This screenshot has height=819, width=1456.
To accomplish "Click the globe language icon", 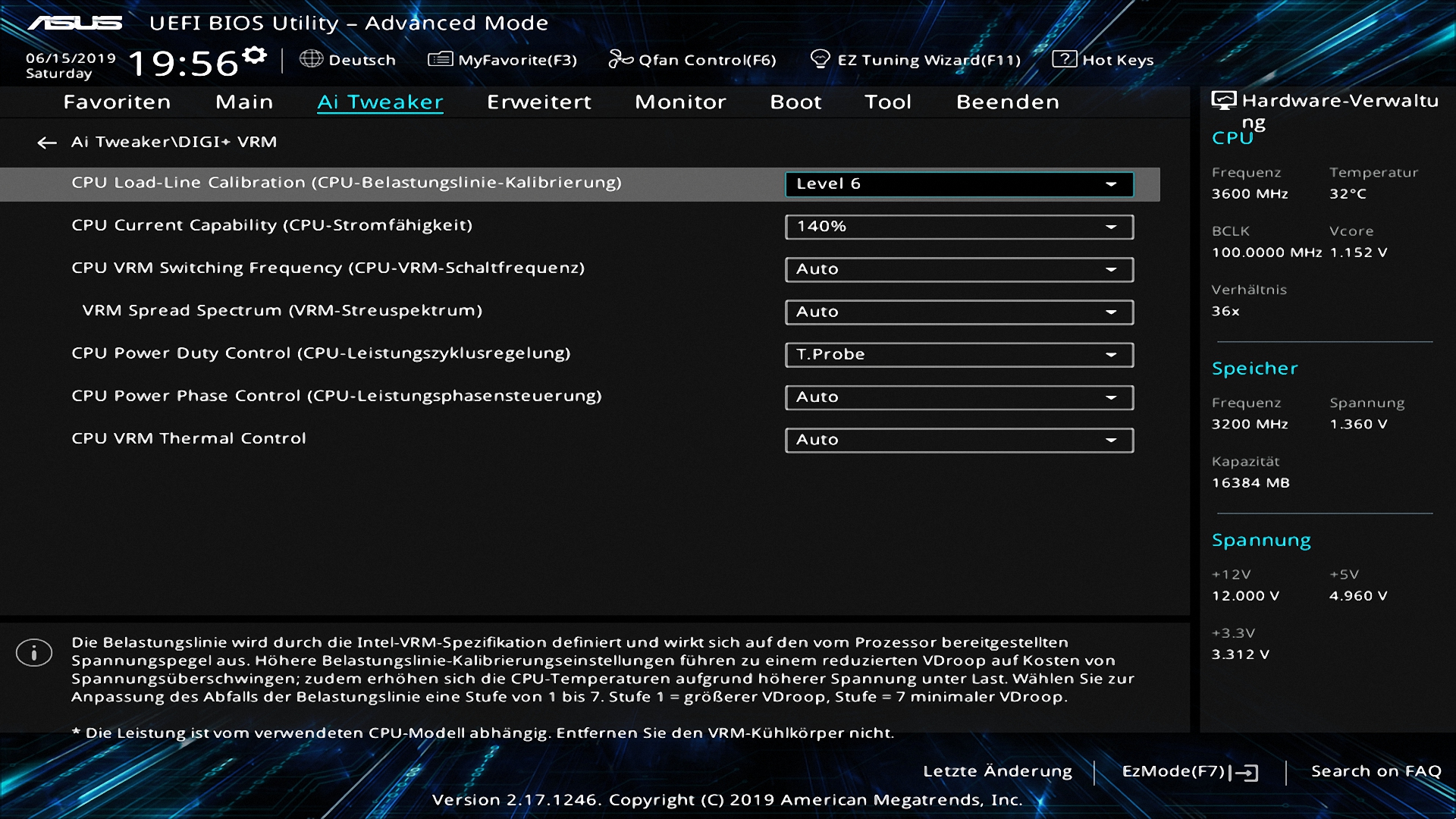I will tap(311, 59).
